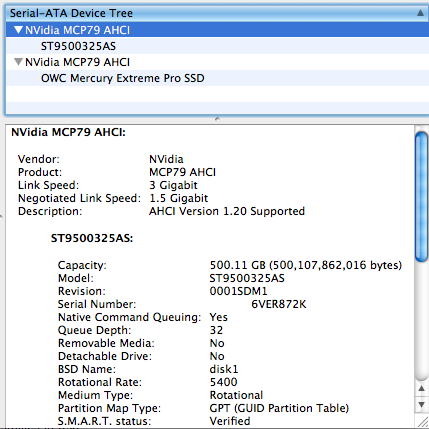429x429 pixels.
Task: Click the NVidia MCP79 AHCI details heading
Action: pos(68,132)
